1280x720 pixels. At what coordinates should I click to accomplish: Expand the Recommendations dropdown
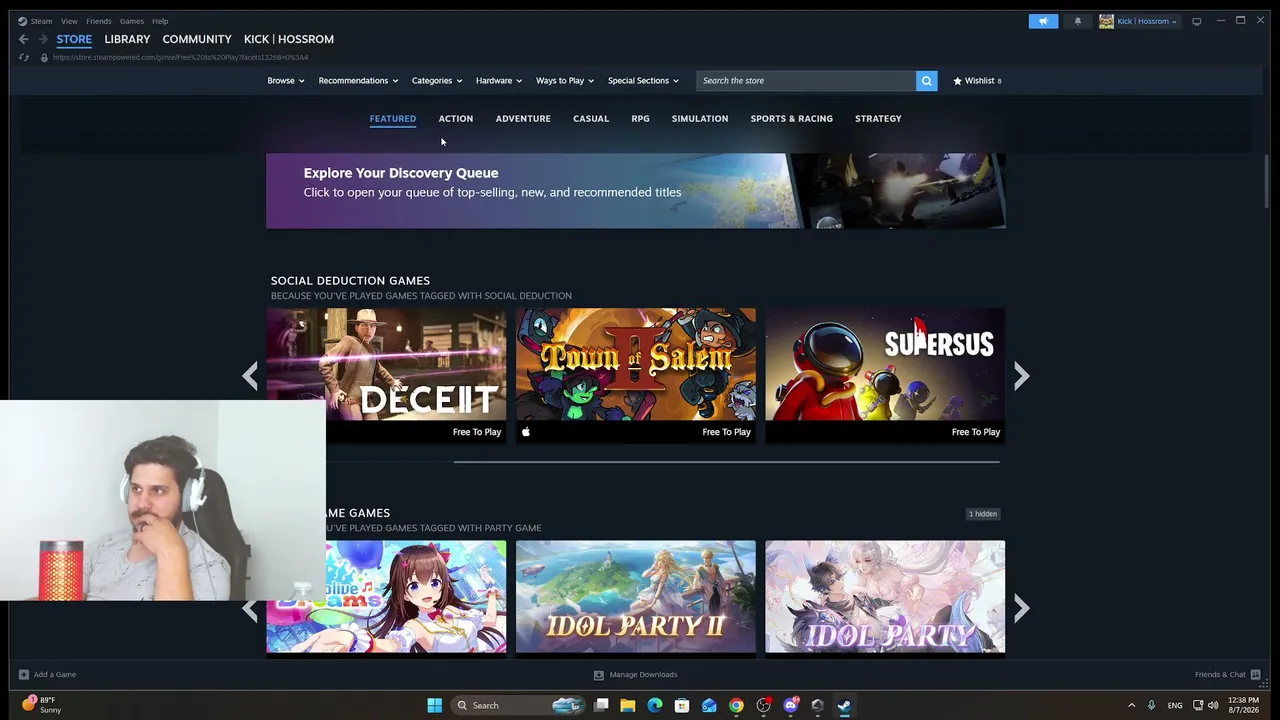[x=358, y=81]
